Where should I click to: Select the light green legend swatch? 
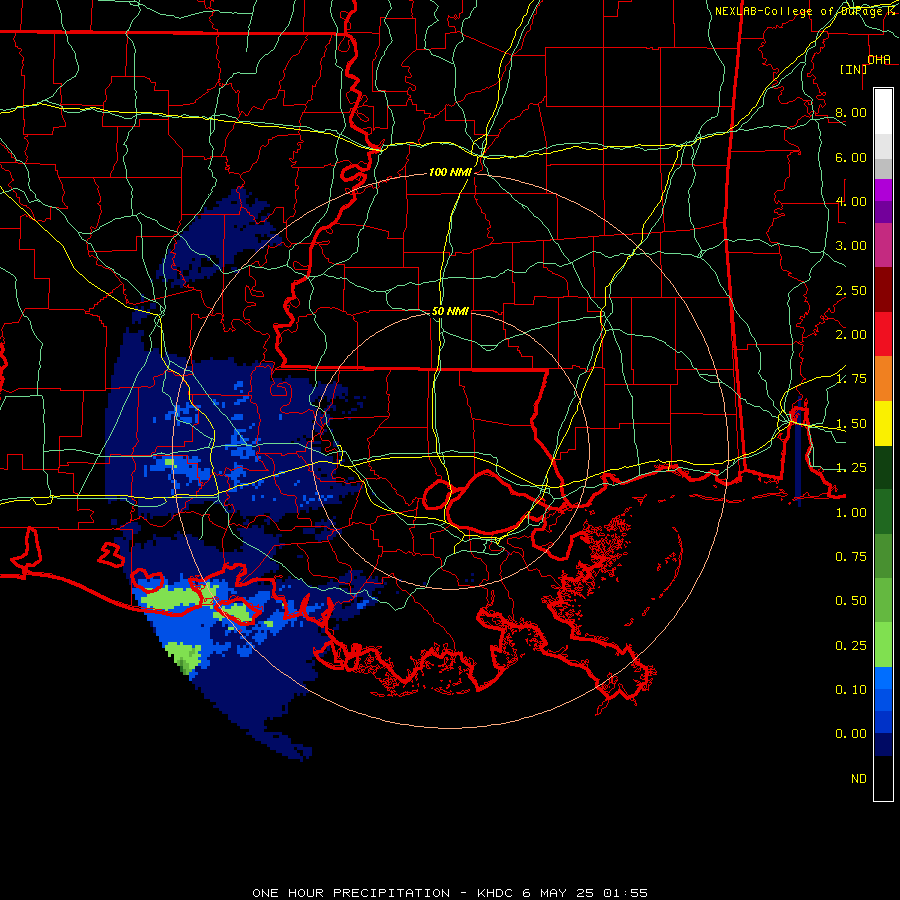pyautogui.click(x=883, y=645)
